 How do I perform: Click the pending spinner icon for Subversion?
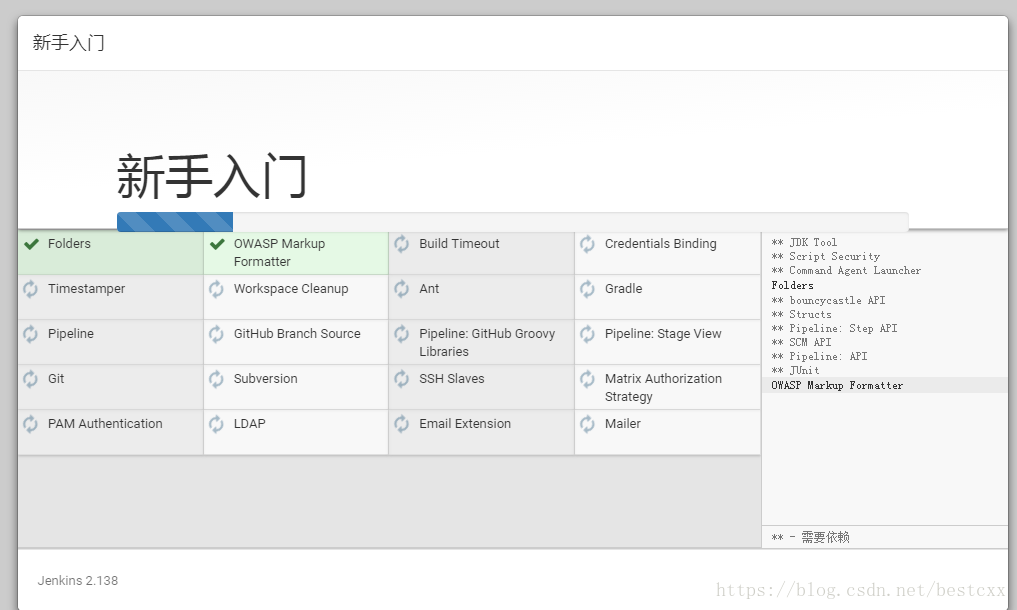217,379
